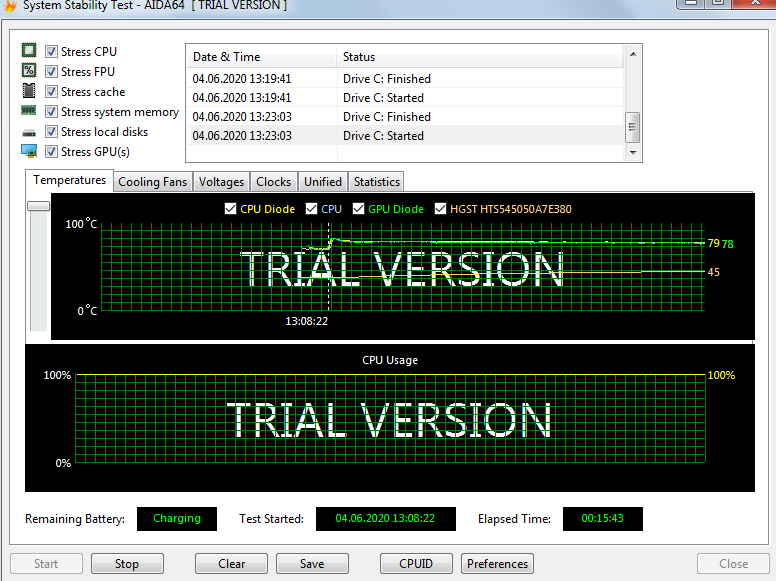Click the temperature graph vertical slider handle

pos(38,206)
